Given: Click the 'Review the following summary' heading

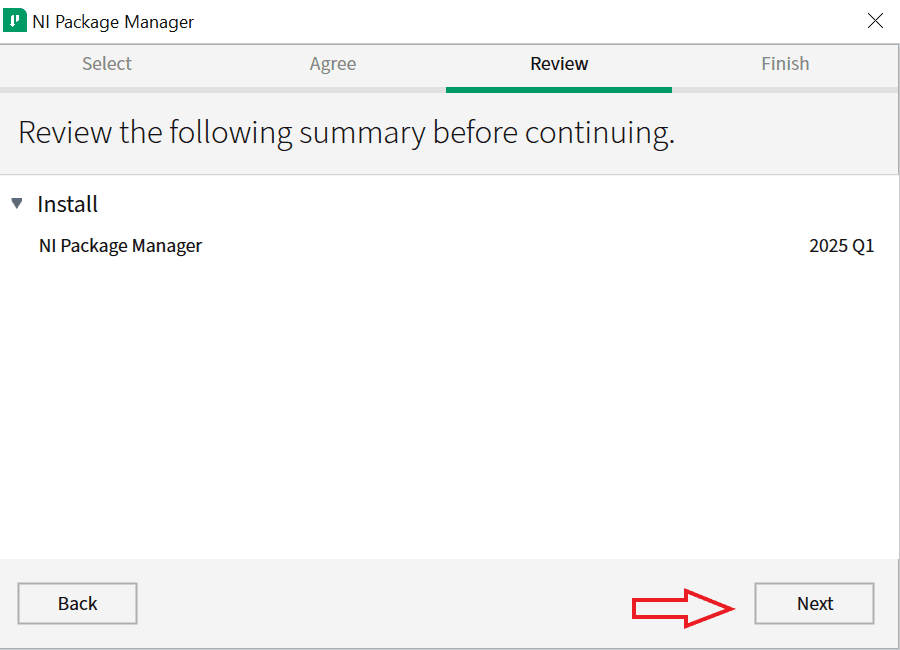Looking at the screenshot, I should click(346, 133).
